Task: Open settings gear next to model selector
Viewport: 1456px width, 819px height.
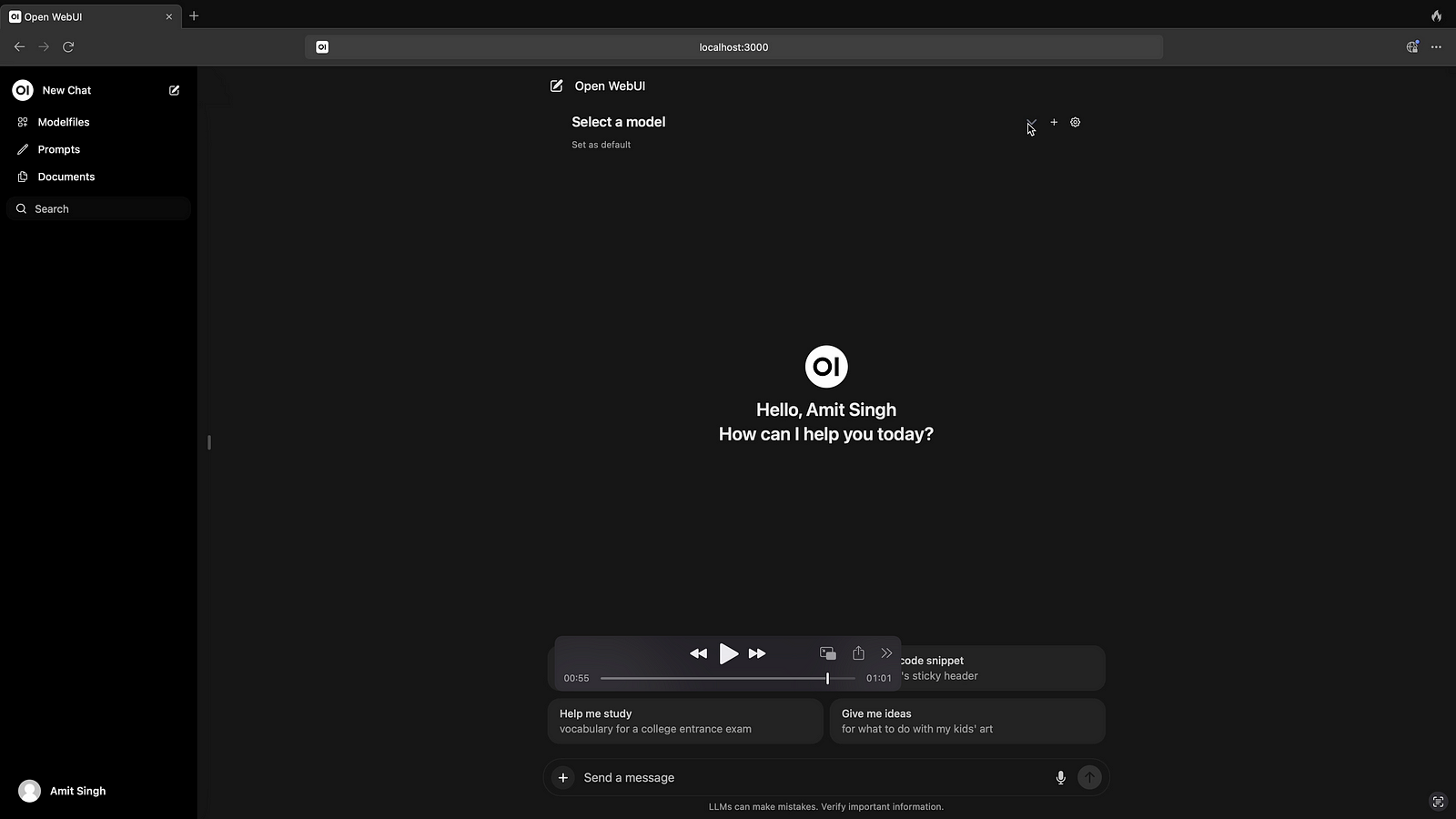Action: (x=1075, y=122)
